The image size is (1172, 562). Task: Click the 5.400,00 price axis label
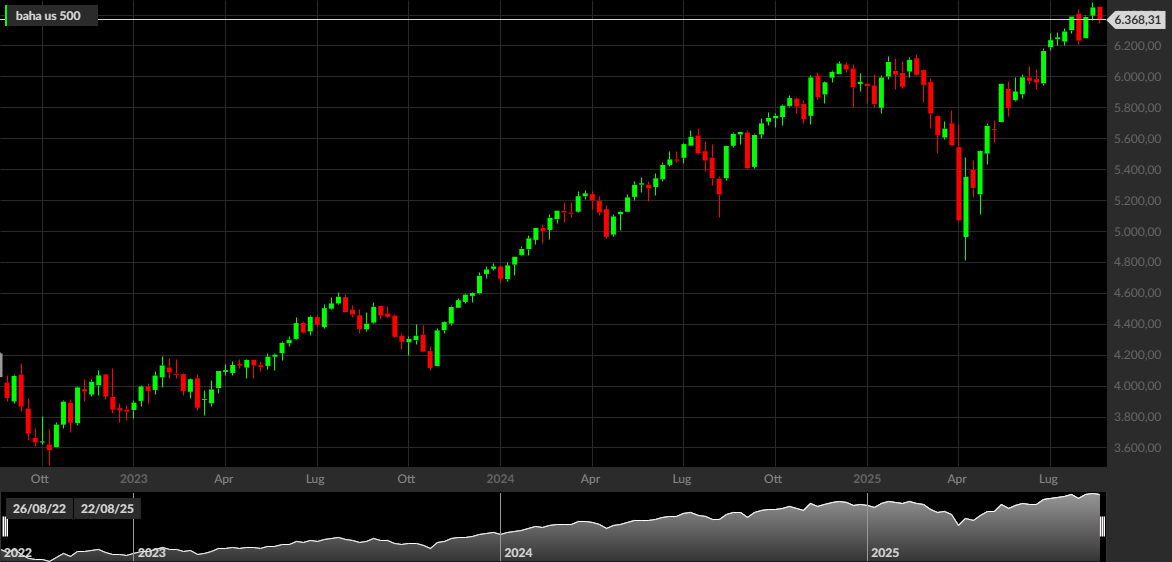[x=1137, y=170]
